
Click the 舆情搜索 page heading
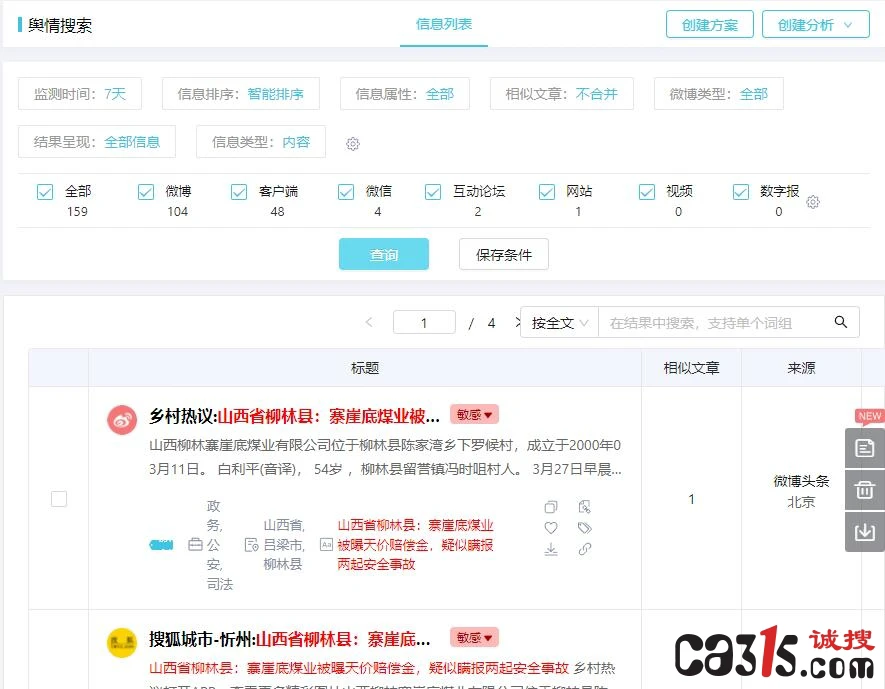pyautogui.click(x=59, y=25)
